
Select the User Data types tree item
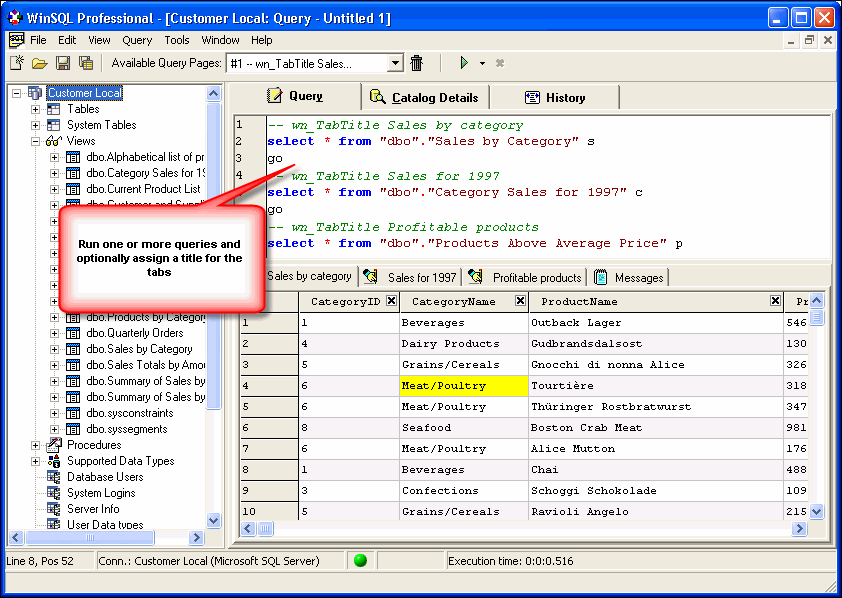tap(105, 524)
